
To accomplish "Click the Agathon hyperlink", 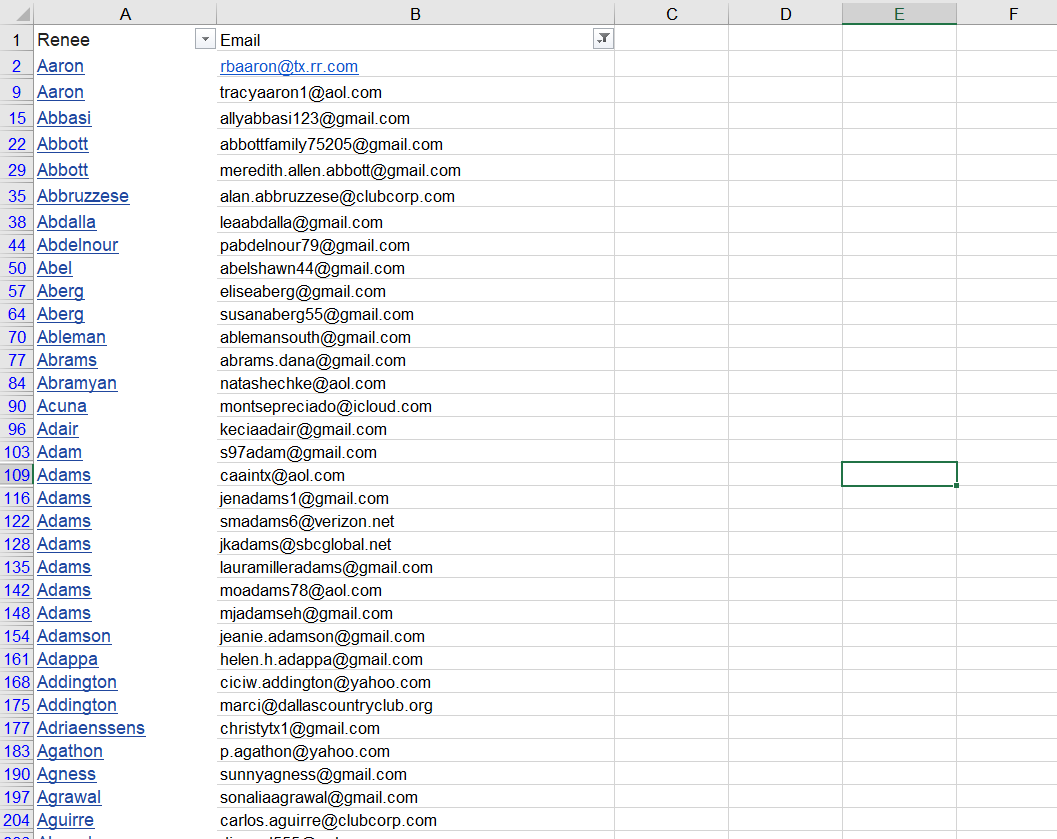I will tap(70, 751).
